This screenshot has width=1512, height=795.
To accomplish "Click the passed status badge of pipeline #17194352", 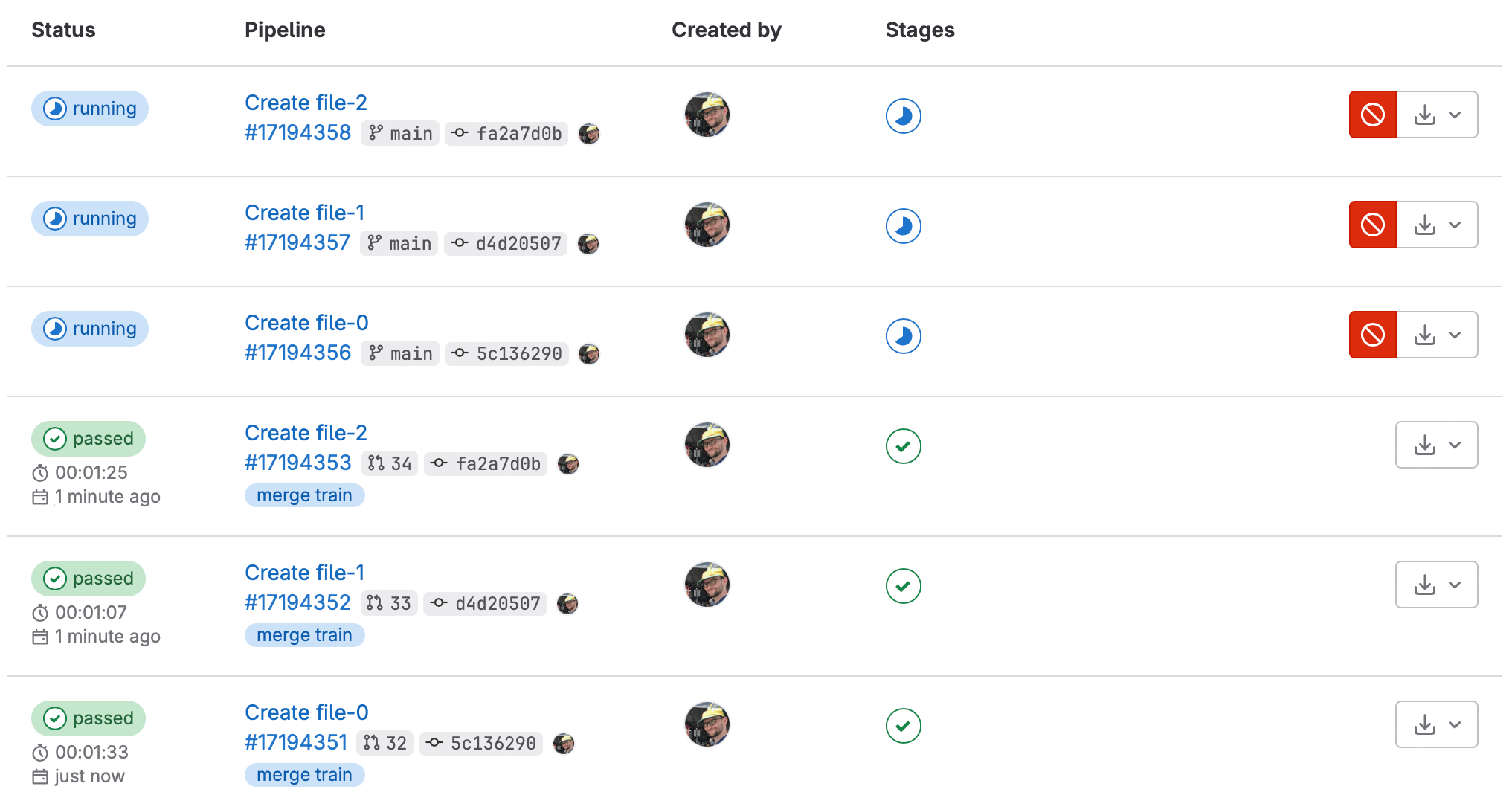I will (x=89, y=579).
